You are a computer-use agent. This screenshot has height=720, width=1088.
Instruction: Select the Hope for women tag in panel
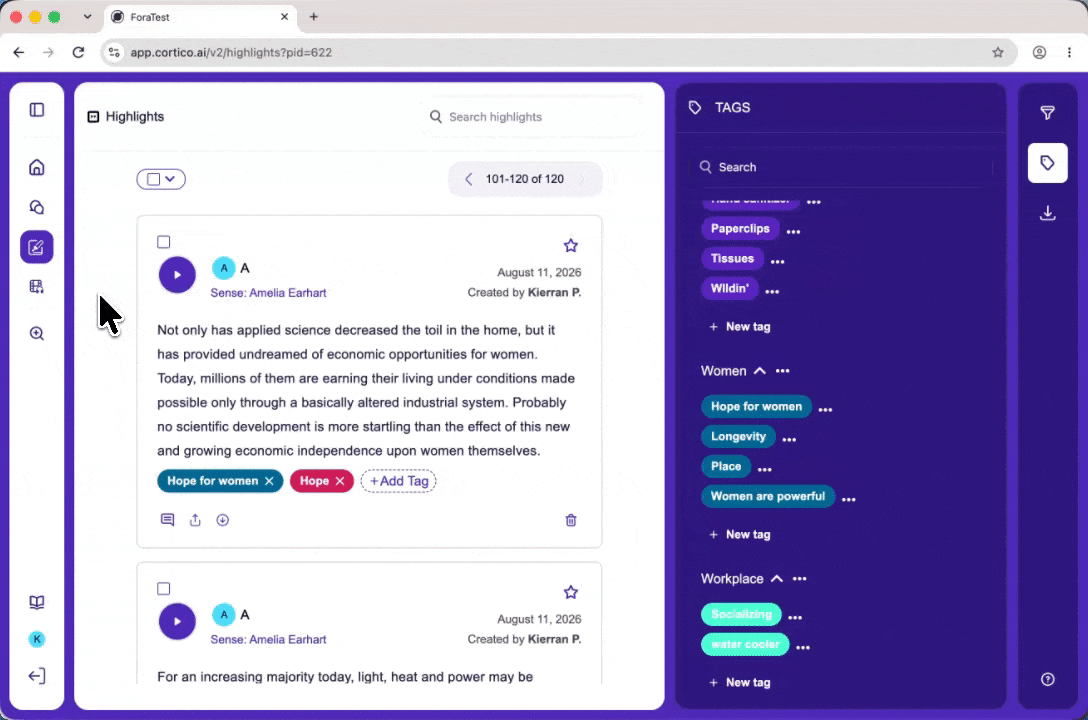(756, 406)
